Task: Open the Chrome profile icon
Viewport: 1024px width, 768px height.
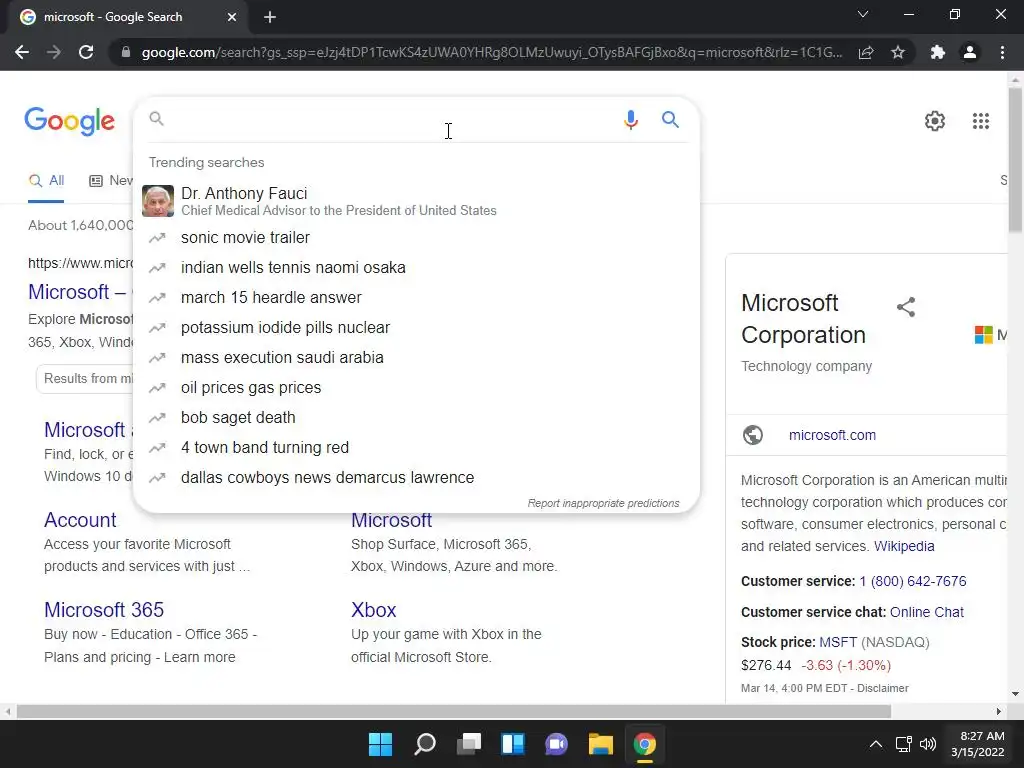Action: point(970,52)
